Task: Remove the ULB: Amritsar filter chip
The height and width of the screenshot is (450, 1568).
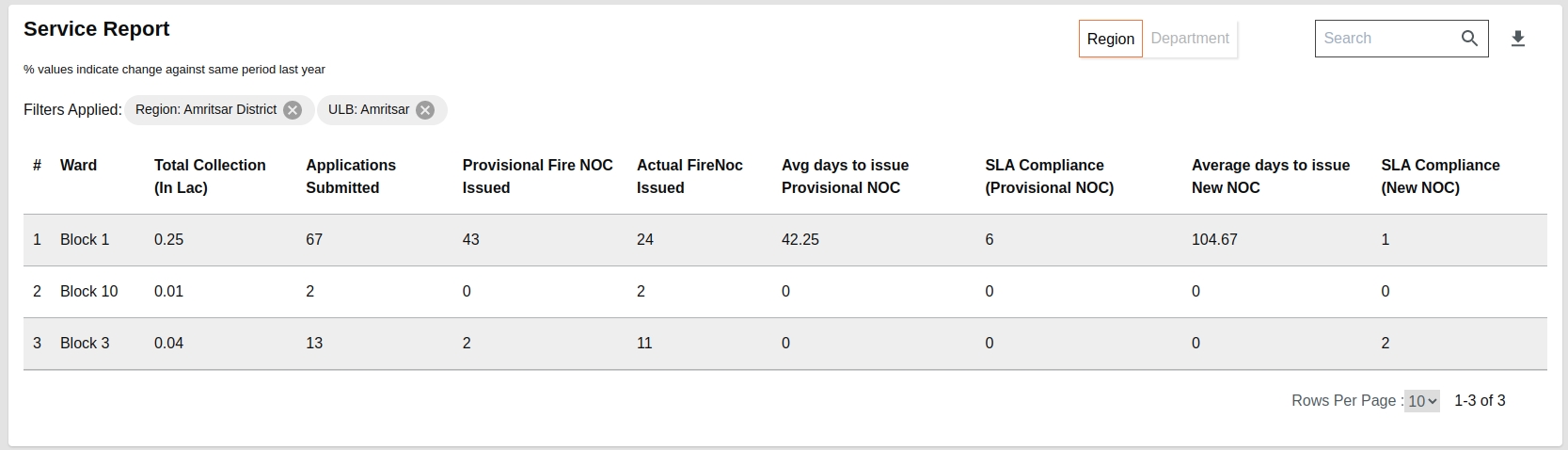Action: pos(425,110)
